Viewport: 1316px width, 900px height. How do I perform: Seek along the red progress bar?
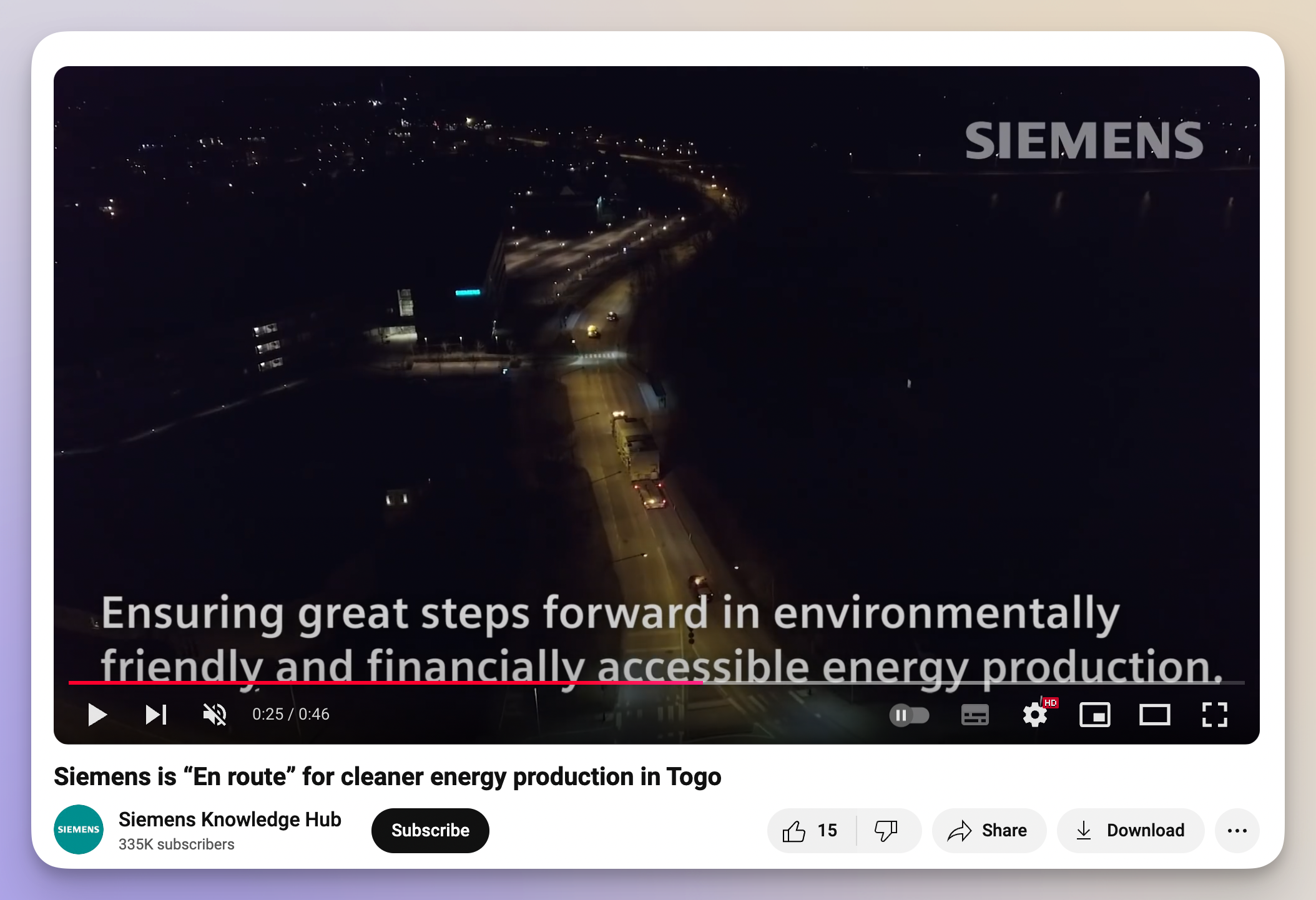(x=657, y=683)
